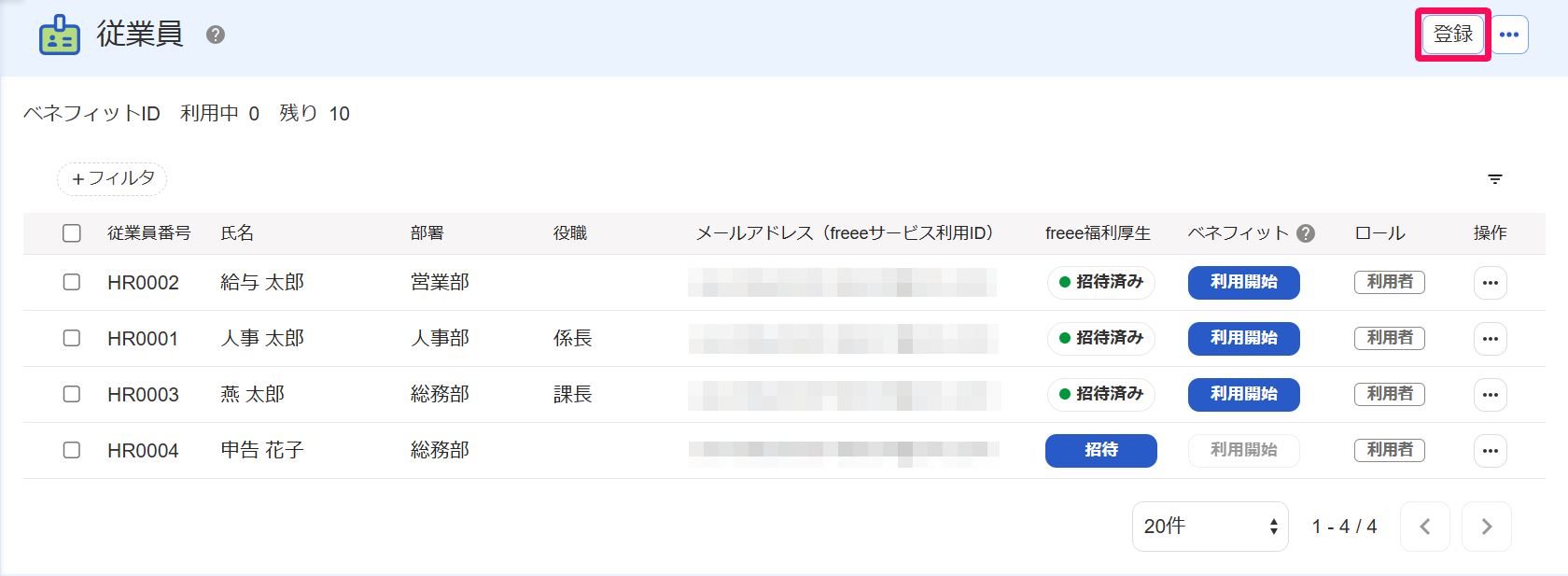Click the 従業員番号 column header

tap(149, 233)
